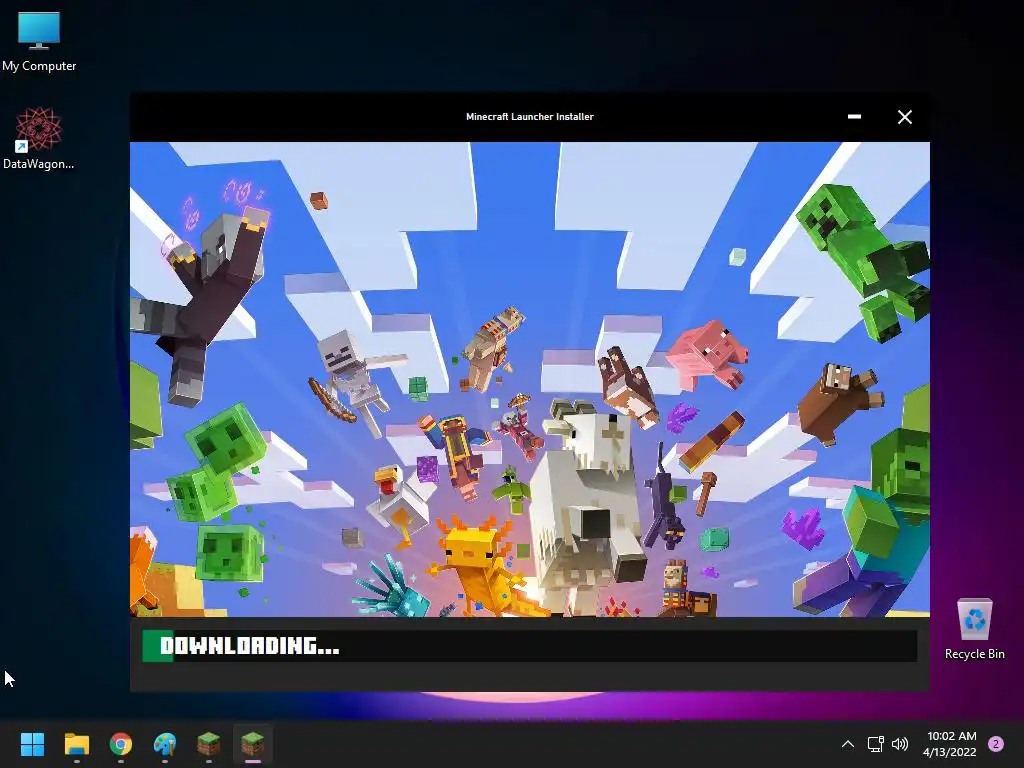Open the Paint app in the taskbar
Image resolution: width=1024 pixels, height=768 pixels.
tap(165, 744)
